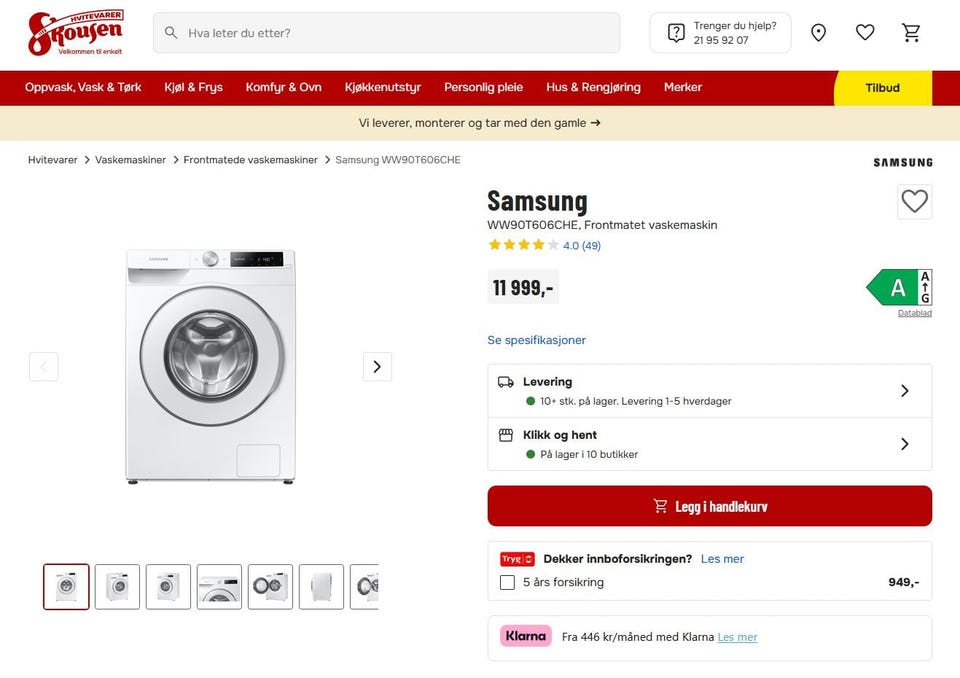Click the 4.0 star rating

click(x=543, y=245)
